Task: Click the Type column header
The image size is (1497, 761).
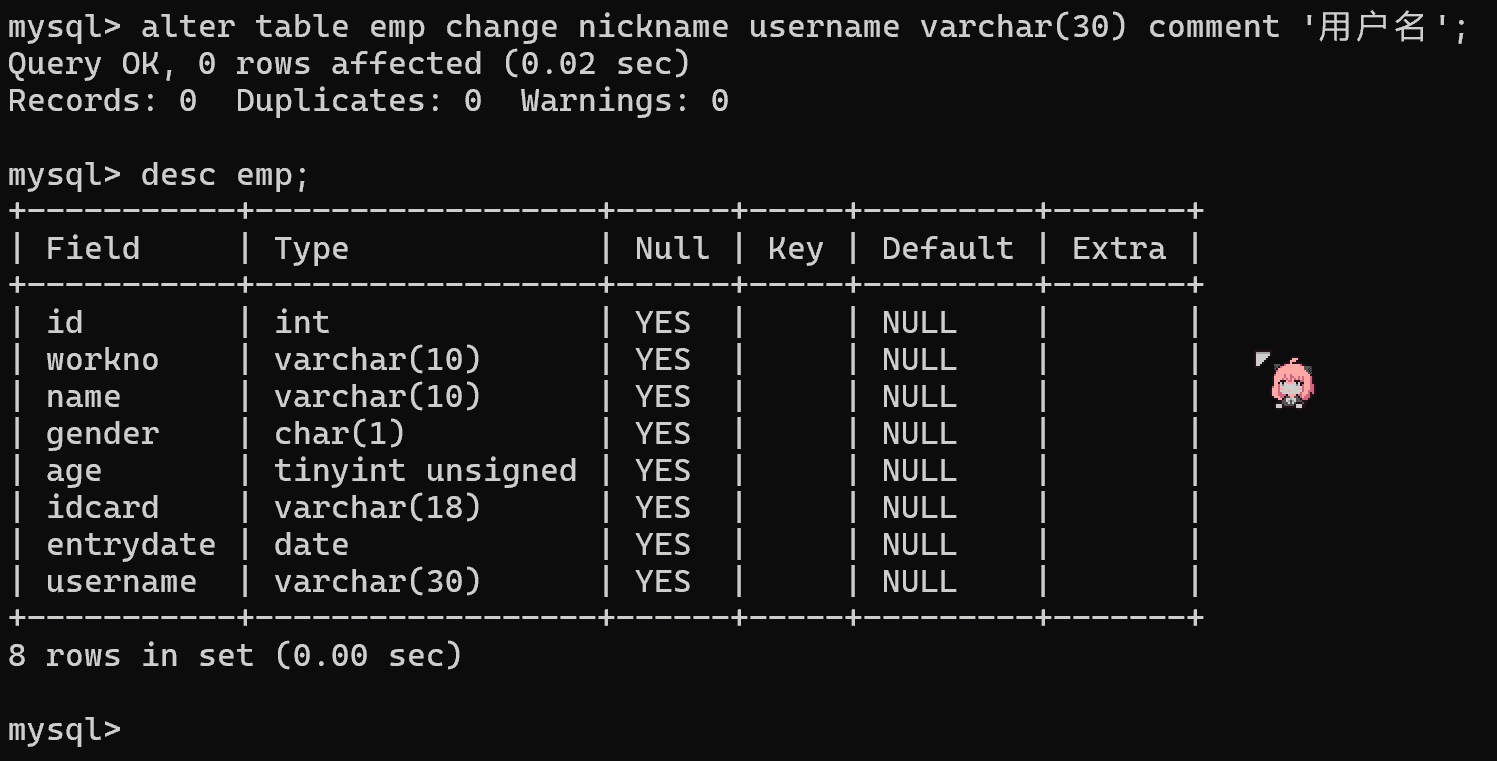Action: [311, 248]
